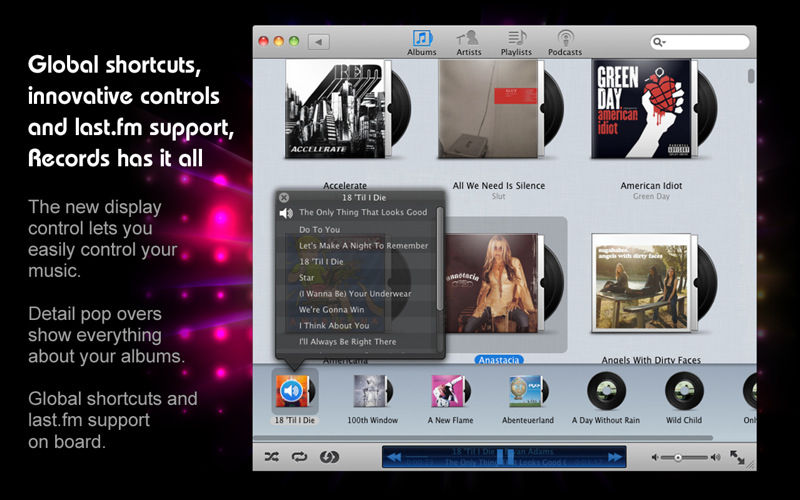800x500 pixels.
Task: Click the max volume speaker icon
Action: pyautogui.click(x=716, y=458)
